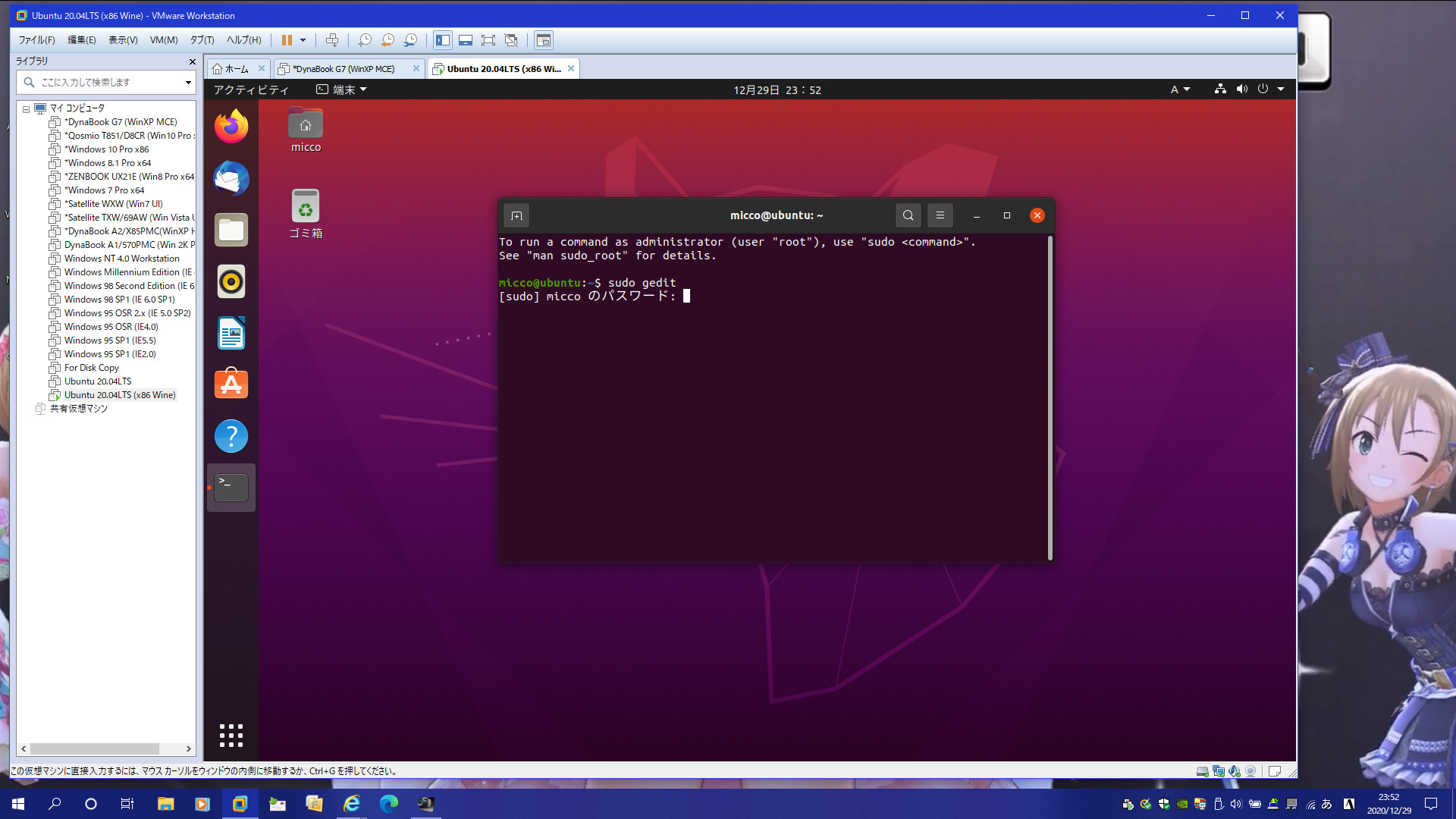Viewport: 1456px width, 819px height.
Task: Click the terminal search icon
Action: (908, 216)
